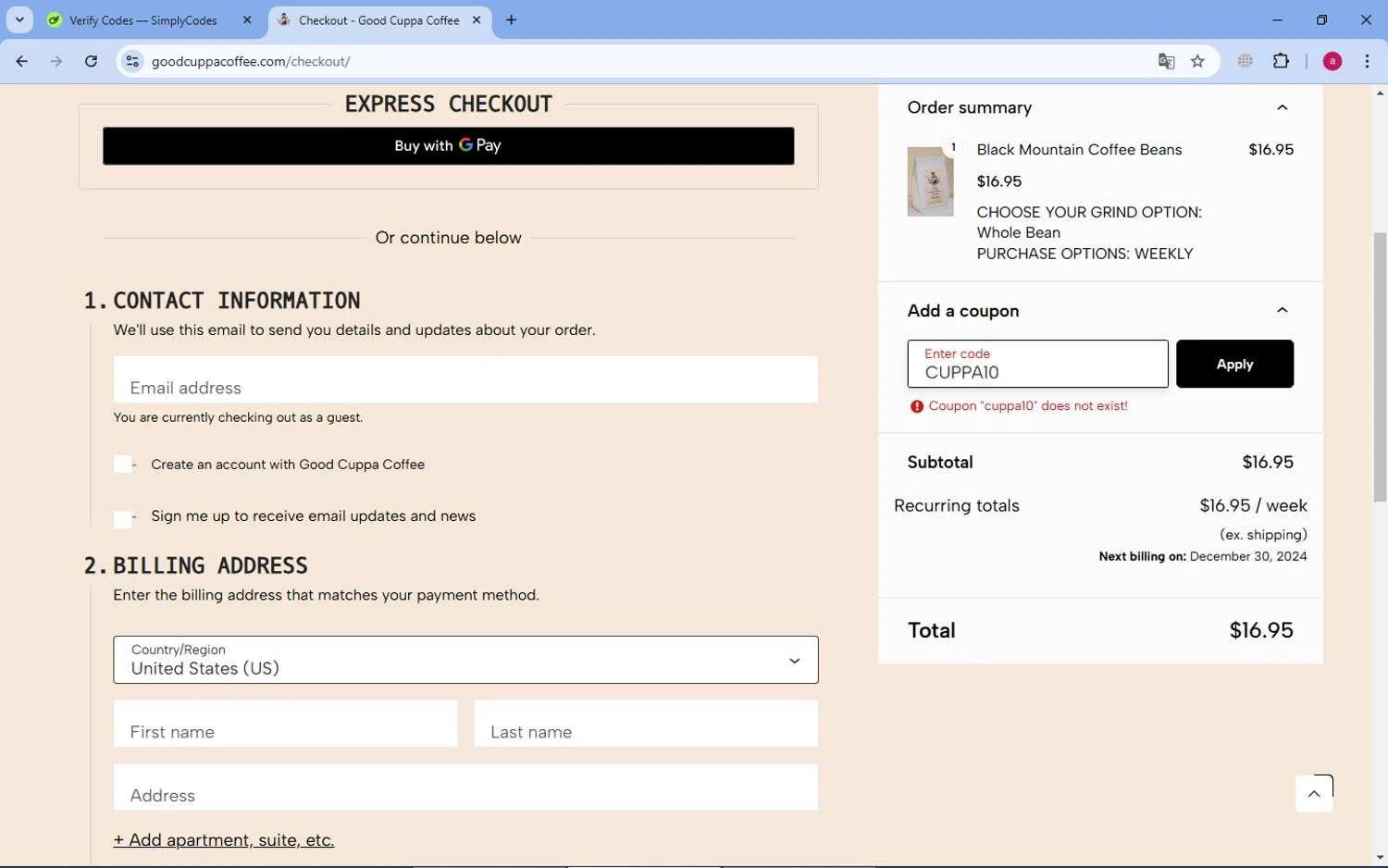The width and height of the screenshot is (1388, 868).
Task: Click Black Mountain Coffee Beans product name
Action: (1079, 150)
